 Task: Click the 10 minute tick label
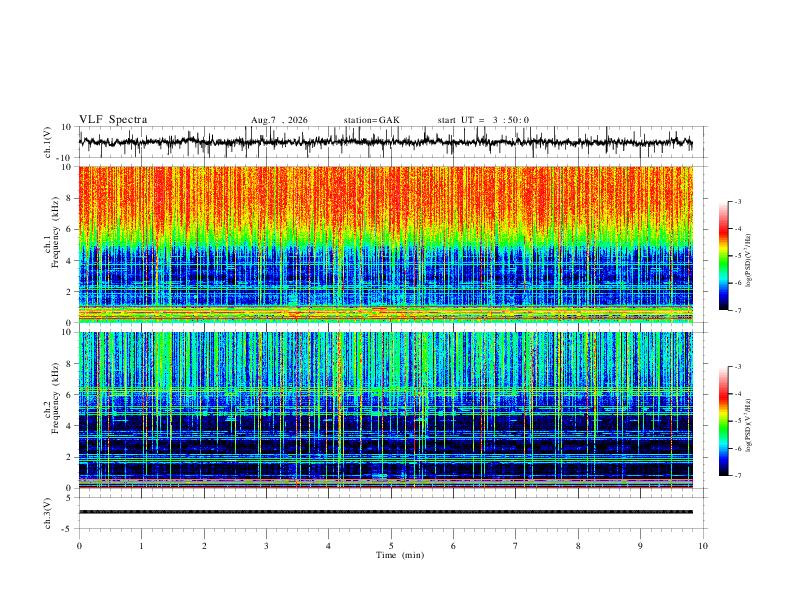pos(703,546)
